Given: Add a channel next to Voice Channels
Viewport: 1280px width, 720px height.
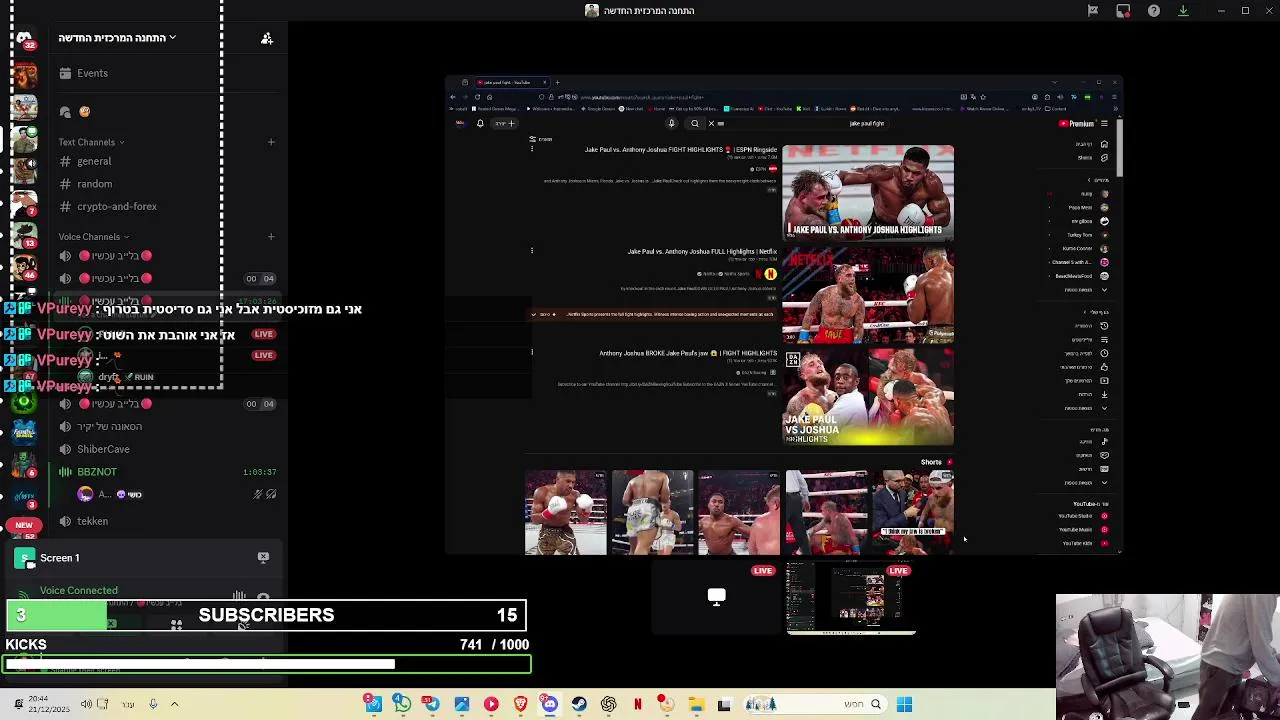Looking at the screenshot, I should pyautogui.click(x=271, y=237).
